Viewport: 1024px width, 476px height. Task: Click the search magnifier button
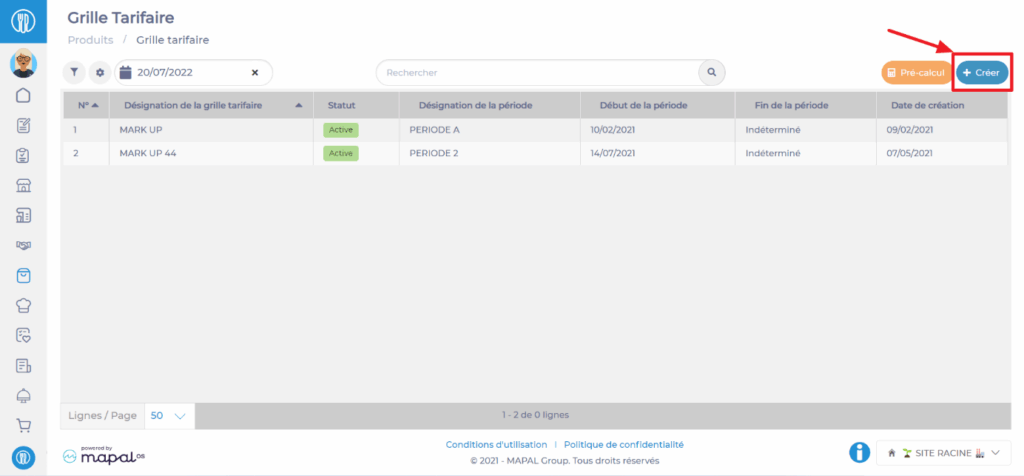pyautogui.click(x=711, y=73)
